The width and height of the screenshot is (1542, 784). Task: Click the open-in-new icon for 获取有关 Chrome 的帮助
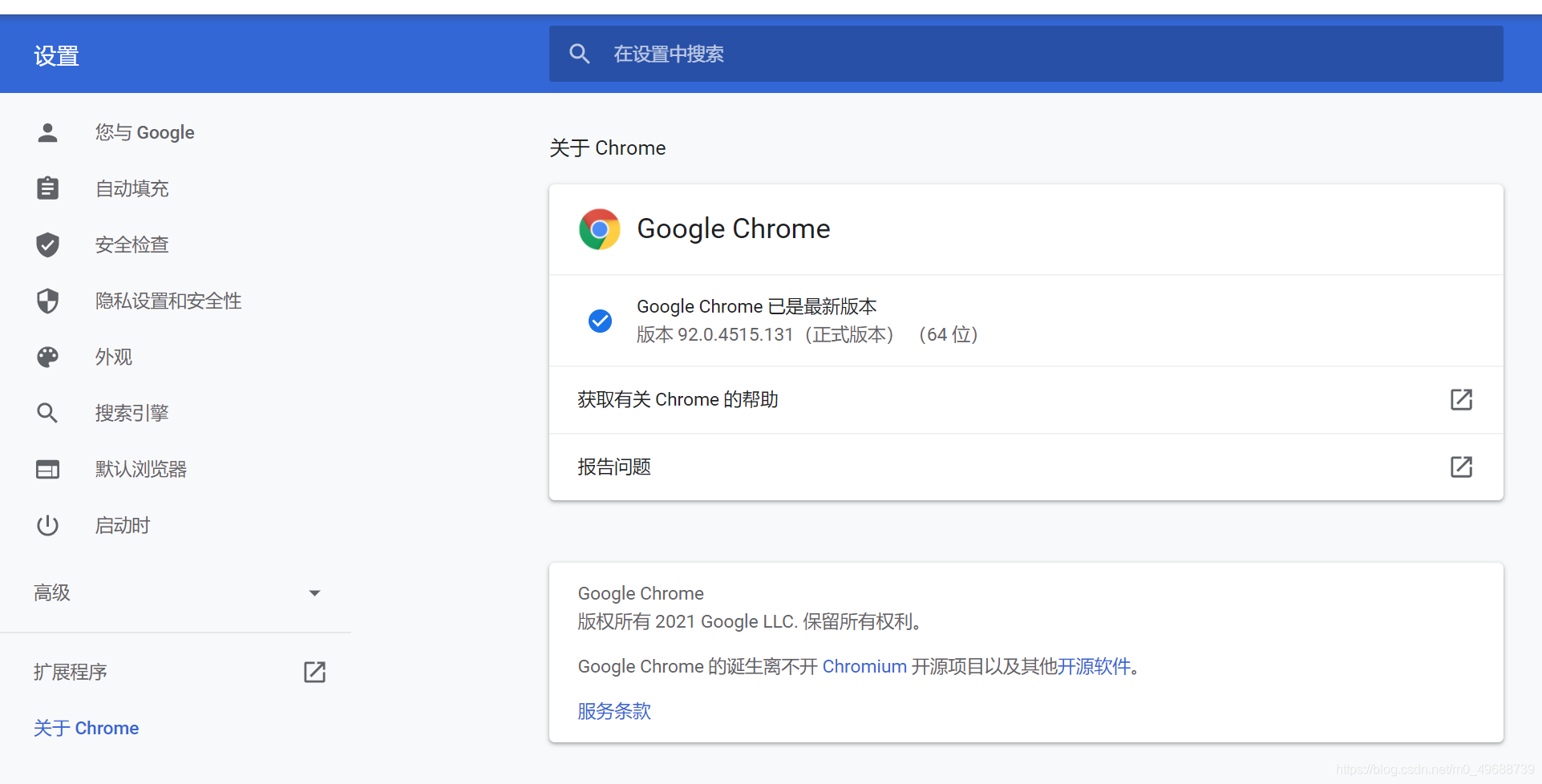coord(1461,399)
